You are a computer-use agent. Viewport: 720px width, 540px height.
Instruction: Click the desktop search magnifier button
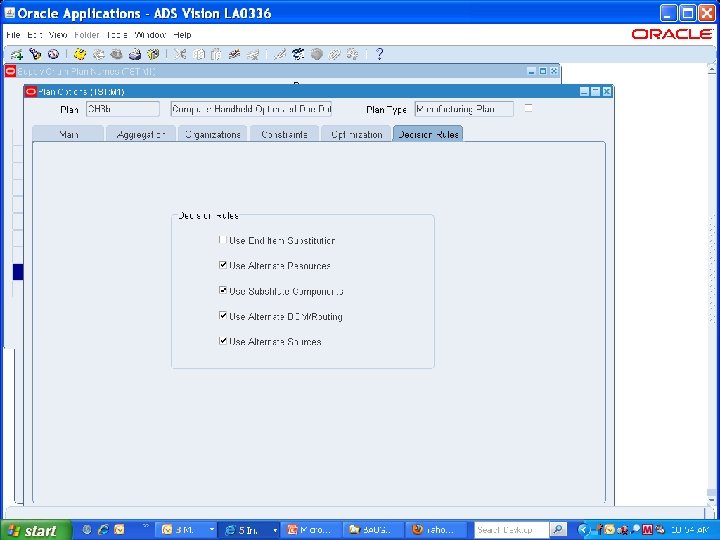coord(558,530)
